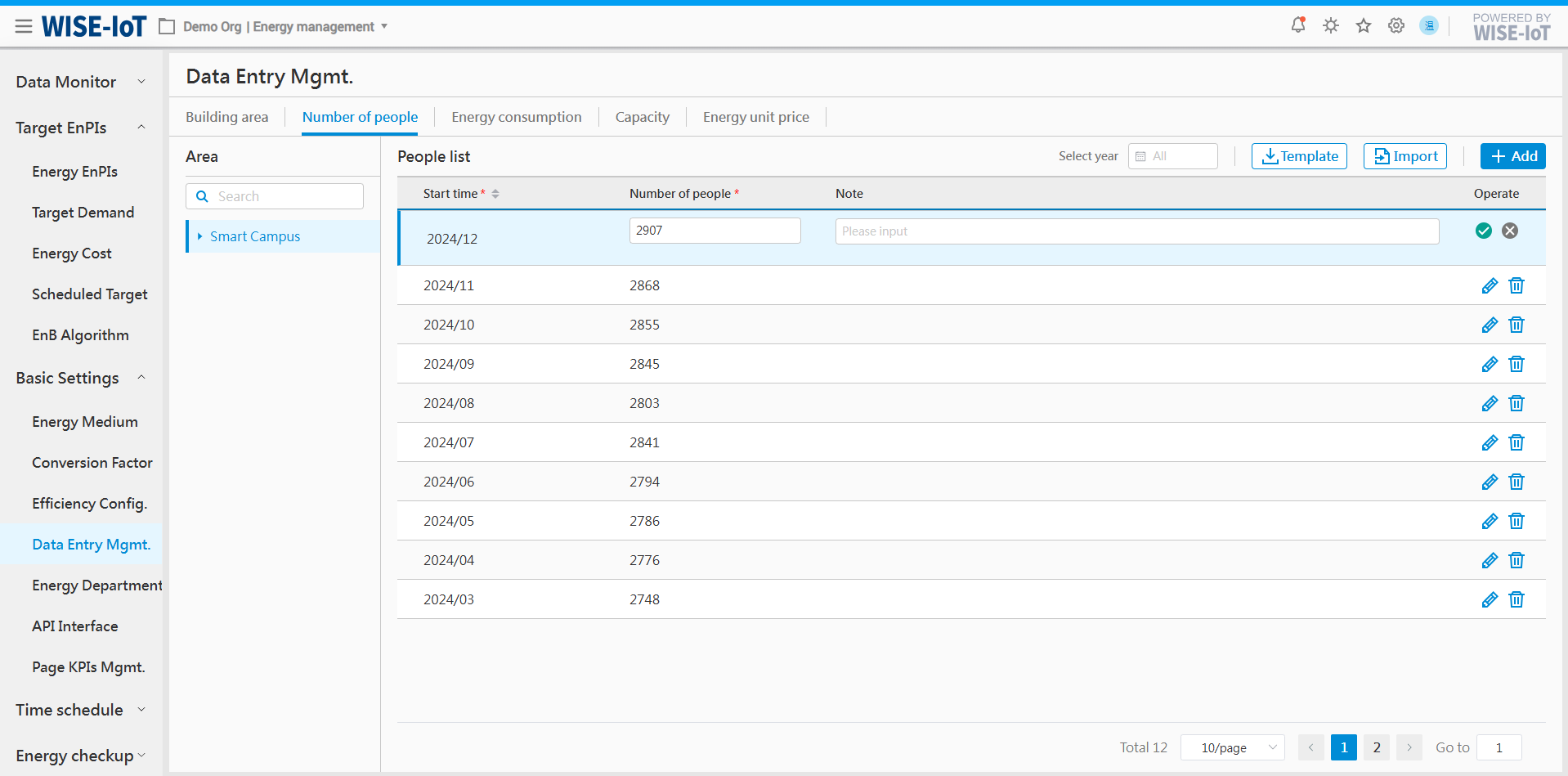
Task: Open the Building area tab
Action: [226, 117]
